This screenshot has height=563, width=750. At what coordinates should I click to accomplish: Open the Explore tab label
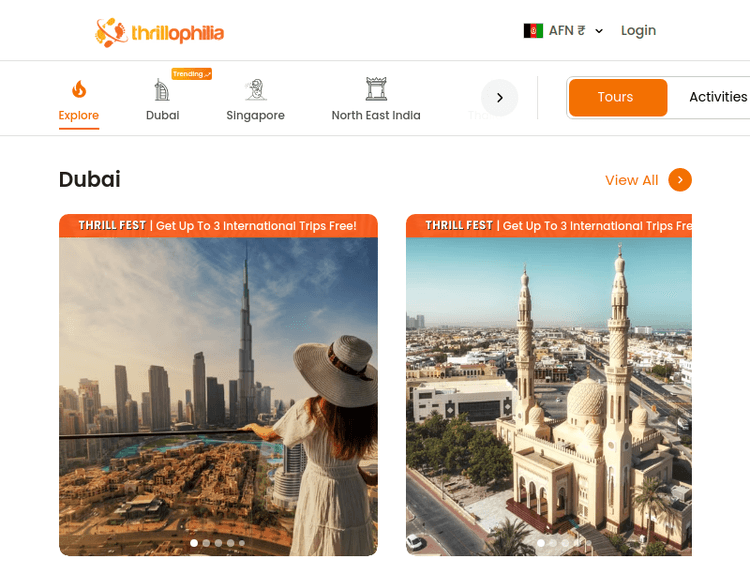[78, 115]
